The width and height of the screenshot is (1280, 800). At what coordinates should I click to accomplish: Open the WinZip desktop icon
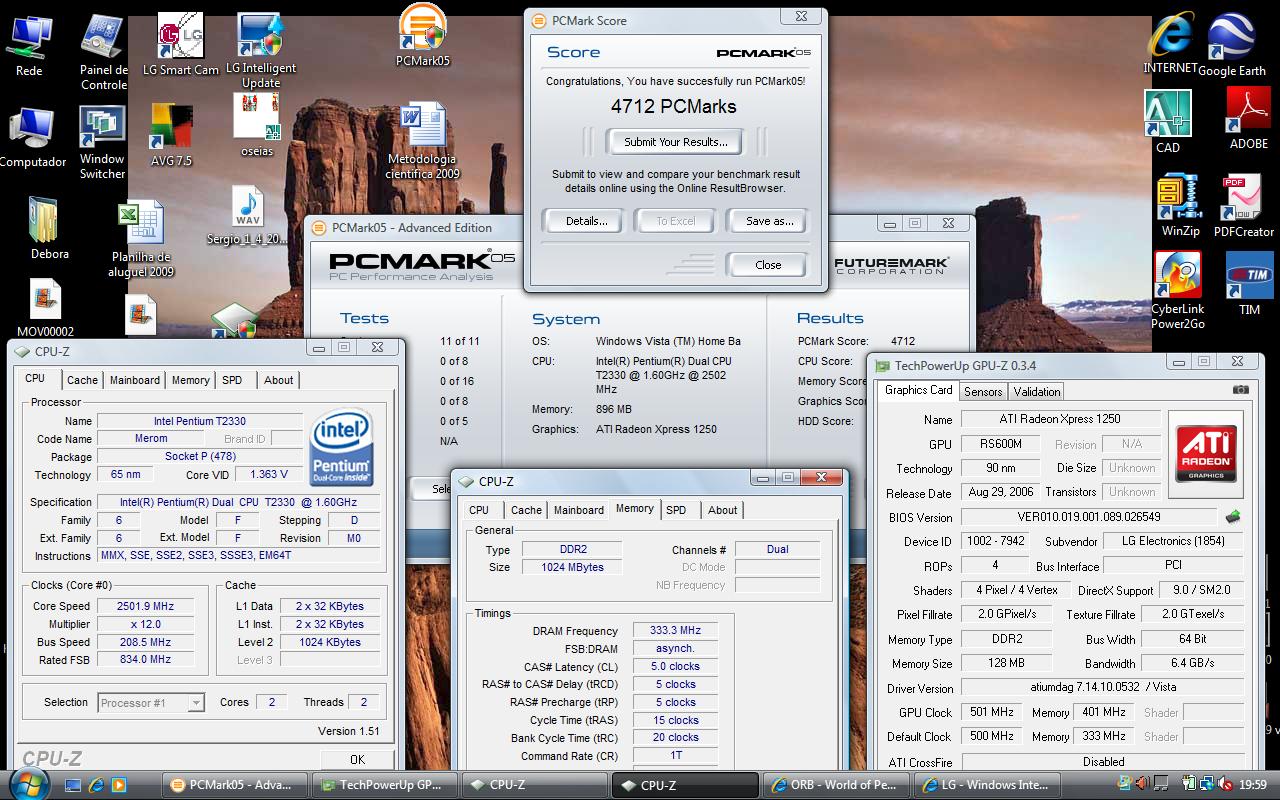coord(1180,206)
